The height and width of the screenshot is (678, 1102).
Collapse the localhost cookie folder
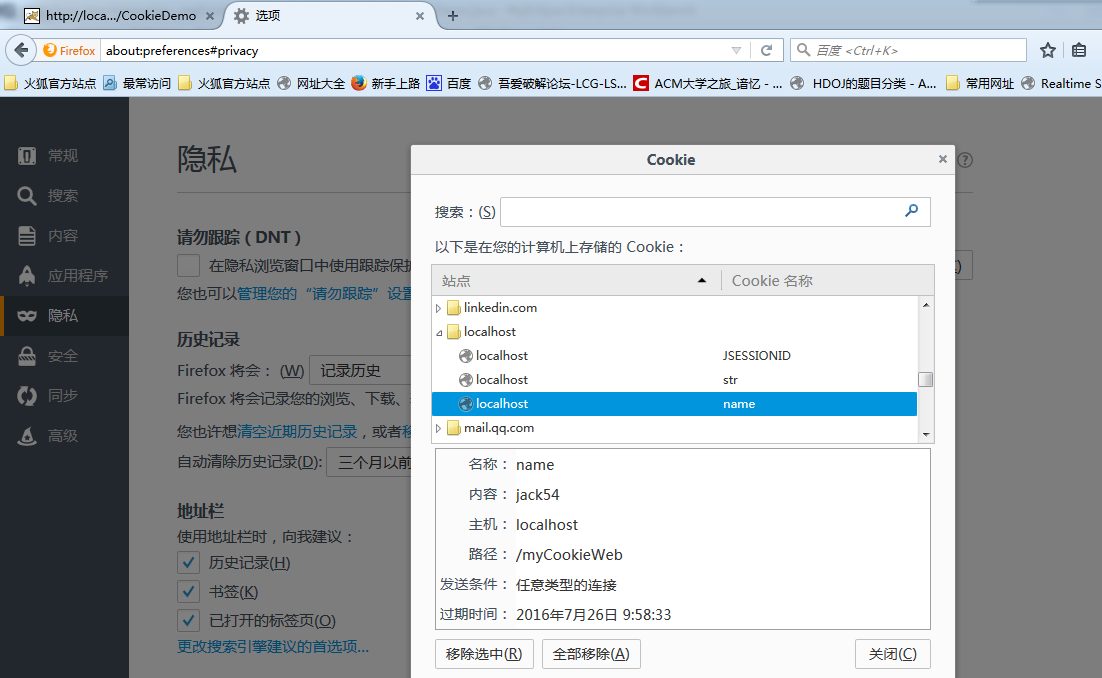pos(439,332)
